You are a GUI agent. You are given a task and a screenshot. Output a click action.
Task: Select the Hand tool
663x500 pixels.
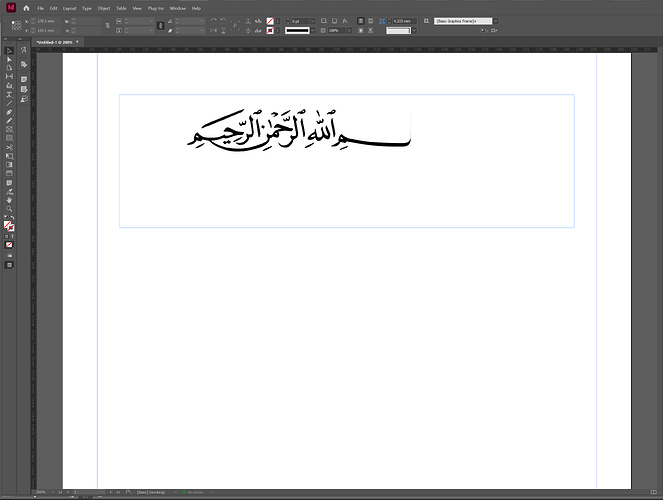pyautogui.click(x=9, y=200)
